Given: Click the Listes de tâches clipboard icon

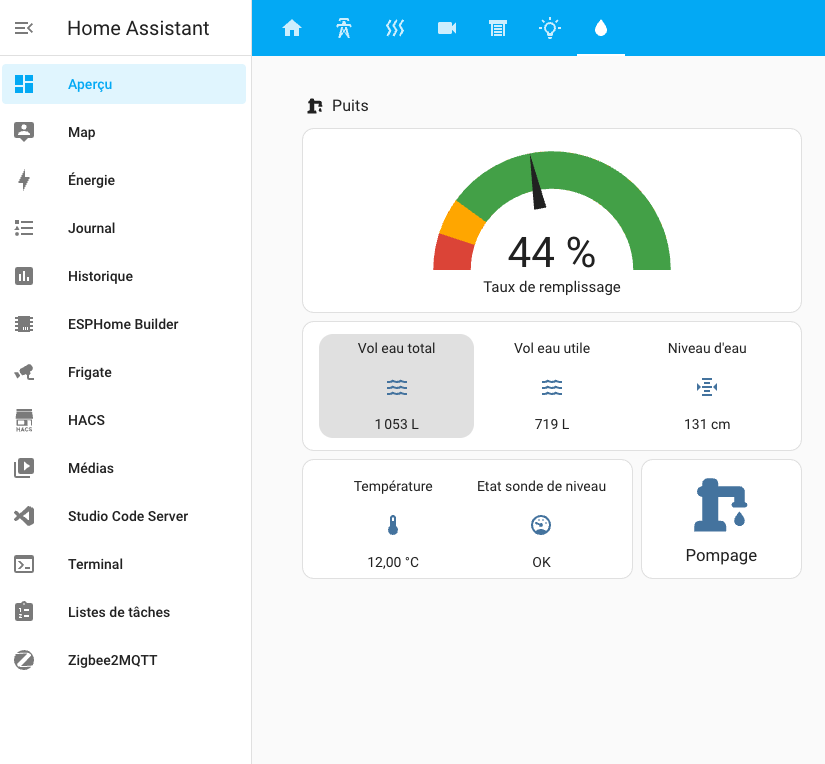Looking at the screenshot, I should click(x=24, y=612).
